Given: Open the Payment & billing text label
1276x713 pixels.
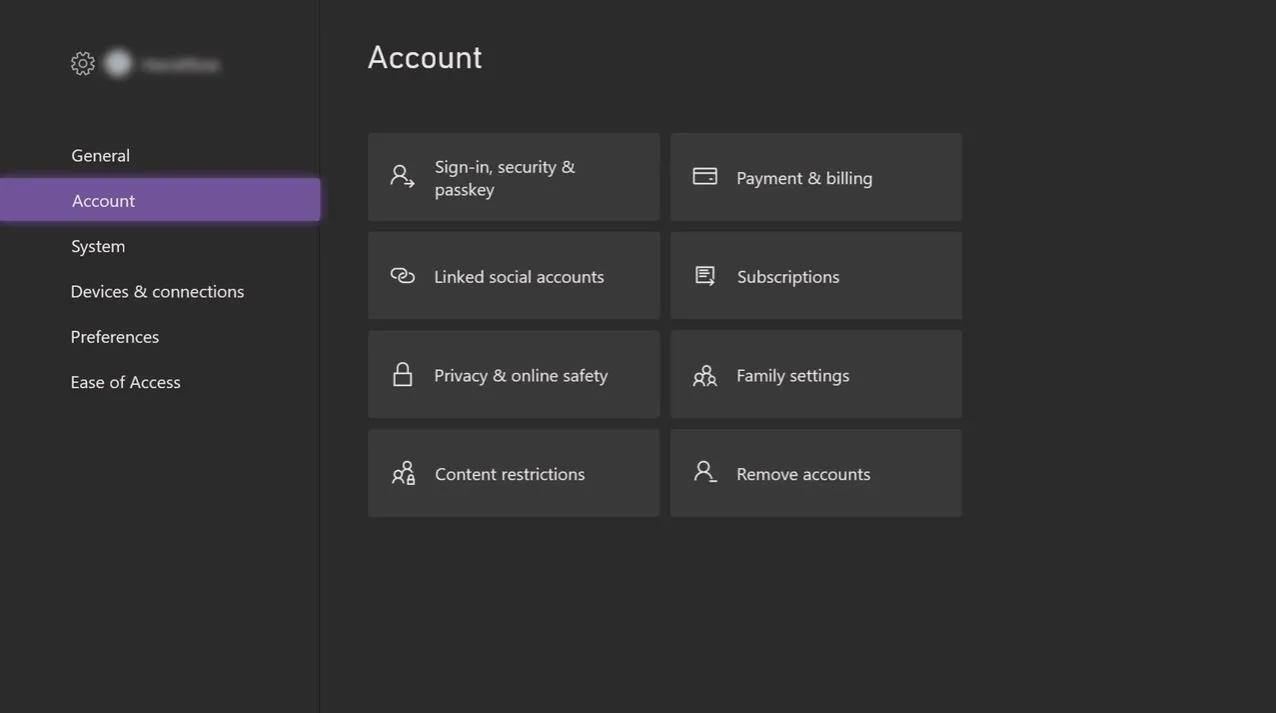Looking at the screenshot, I should pos(804,178).
